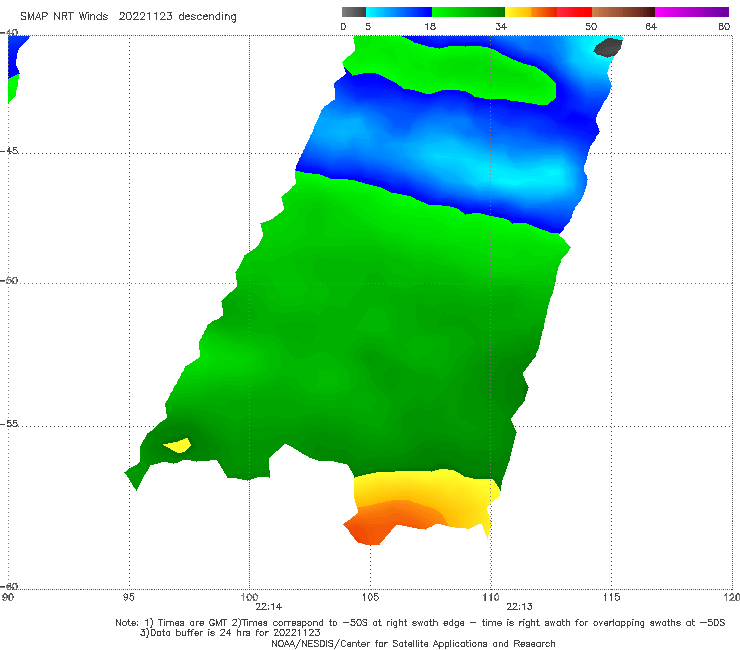Viewport: 740px width, 650px height.
Task: Click the color bar label '18'
Action: (x=430, y=26)
